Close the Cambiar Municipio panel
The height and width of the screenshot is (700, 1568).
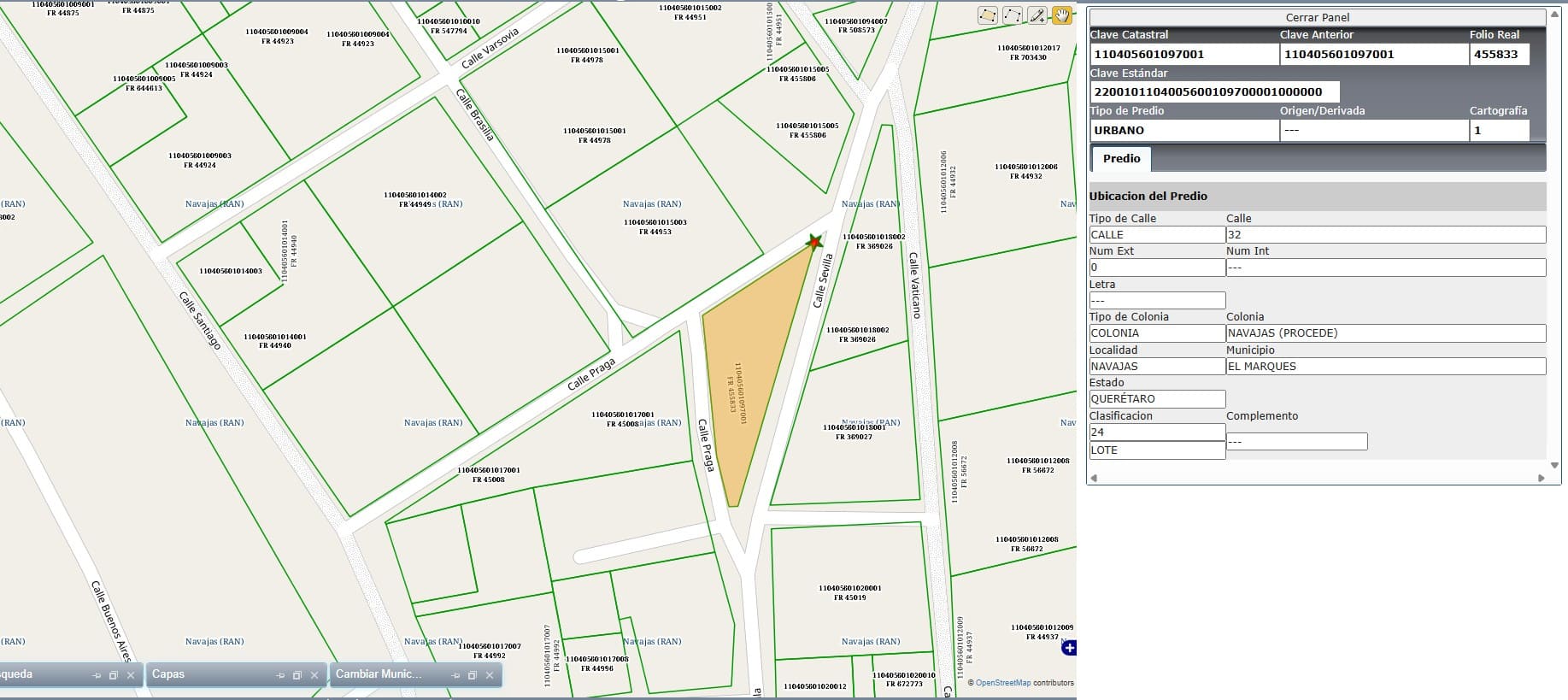click(490, 675)
